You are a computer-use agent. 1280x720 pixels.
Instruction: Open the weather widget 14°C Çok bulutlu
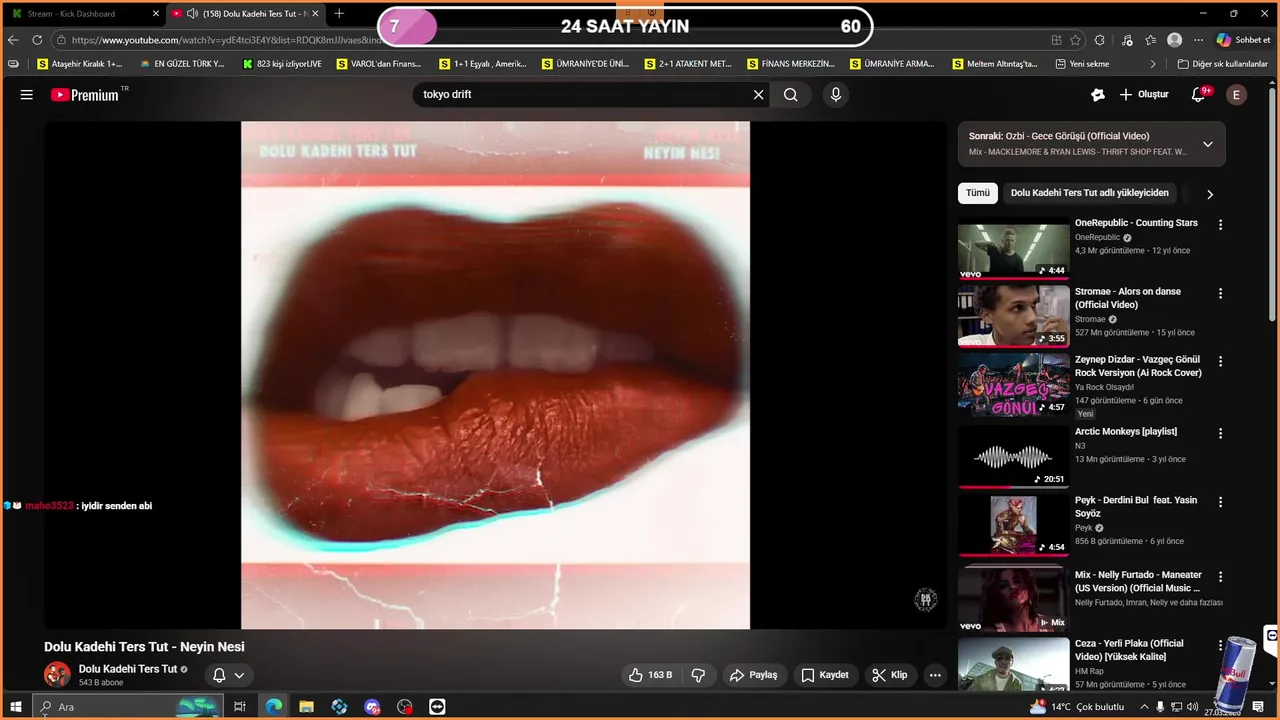(x=1076, y=707)
